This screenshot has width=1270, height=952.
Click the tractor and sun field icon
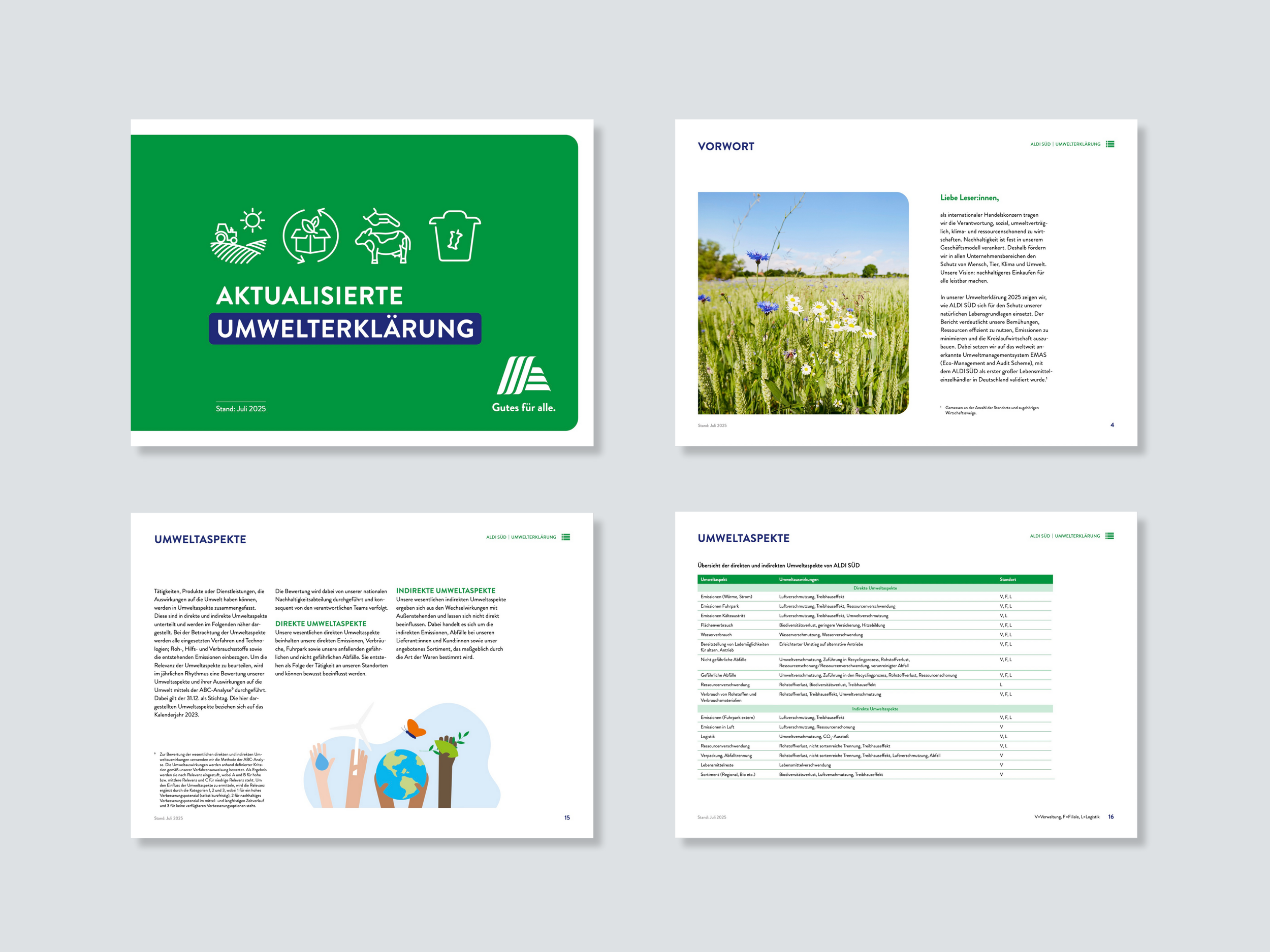tap(238, 236)
